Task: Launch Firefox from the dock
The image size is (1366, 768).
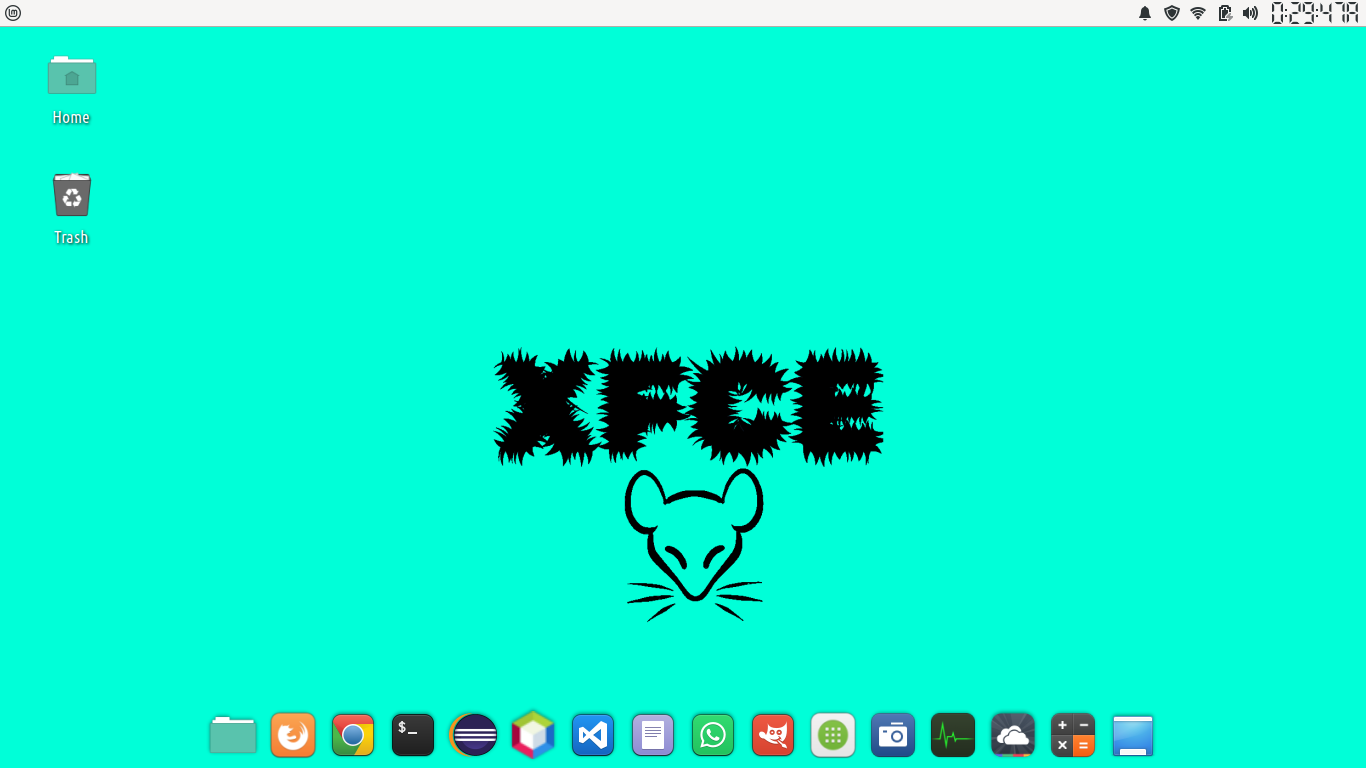Action: coord(293,735)
